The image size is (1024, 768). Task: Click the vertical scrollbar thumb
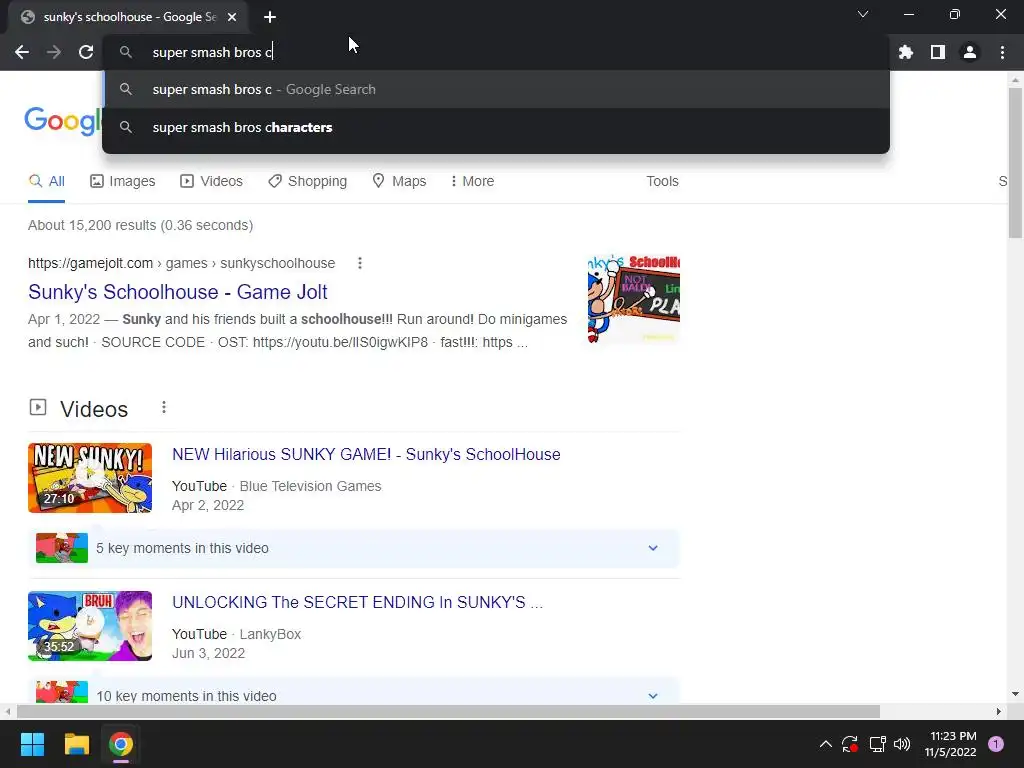click(1015, 163)
